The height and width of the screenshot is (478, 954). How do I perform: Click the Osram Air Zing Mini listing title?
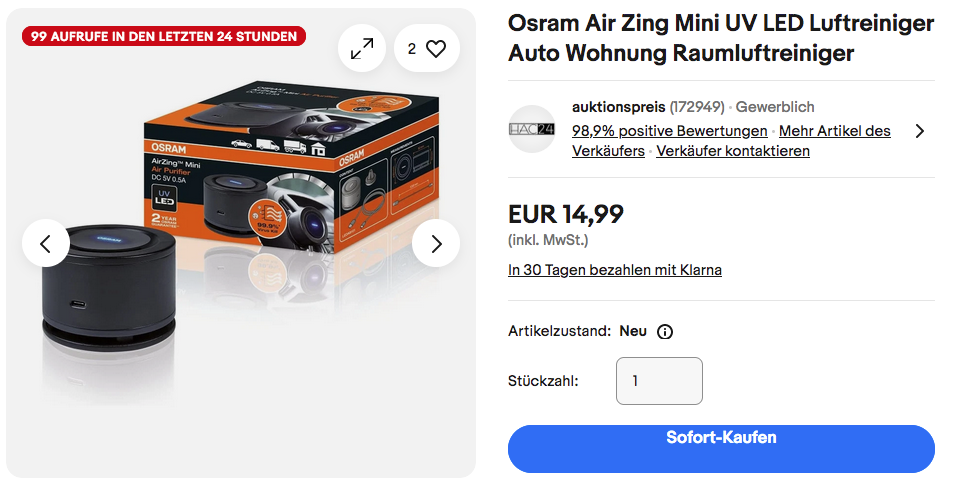[721, 38]
